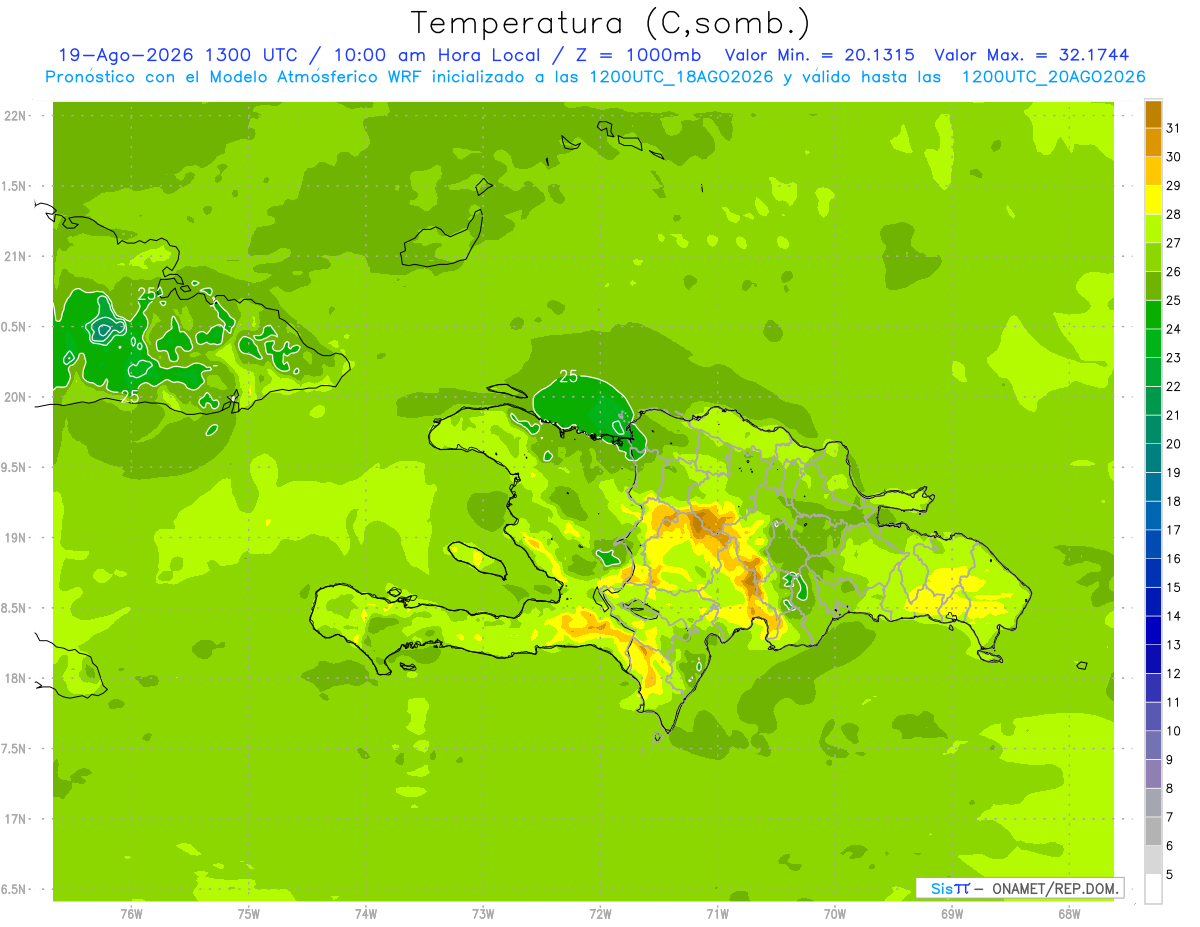This screenshot has width=1200, height=927.
Task: Pick the legend swatch between 24 and 25
Action: pyautogui.click(x=1153, y=315)
